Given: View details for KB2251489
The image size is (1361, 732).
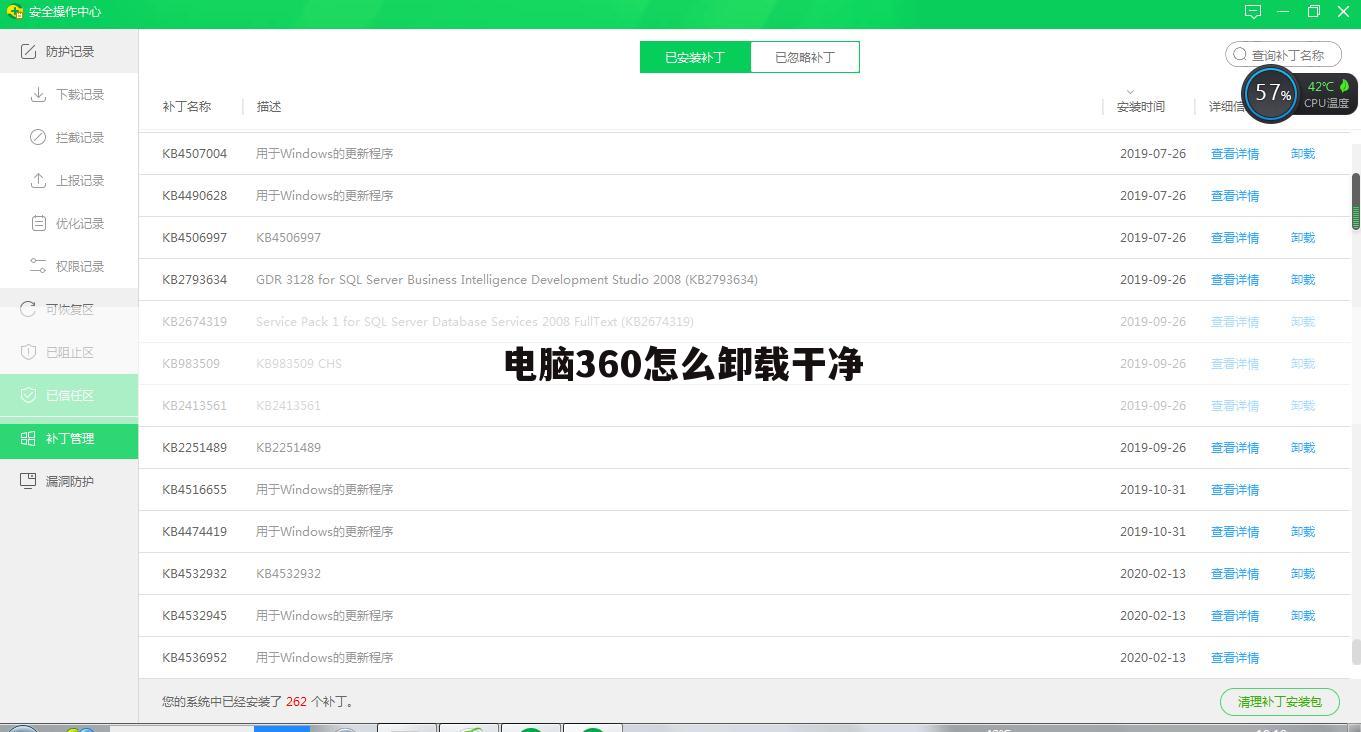Looking at the screenshot, I should coord(1235,448).
